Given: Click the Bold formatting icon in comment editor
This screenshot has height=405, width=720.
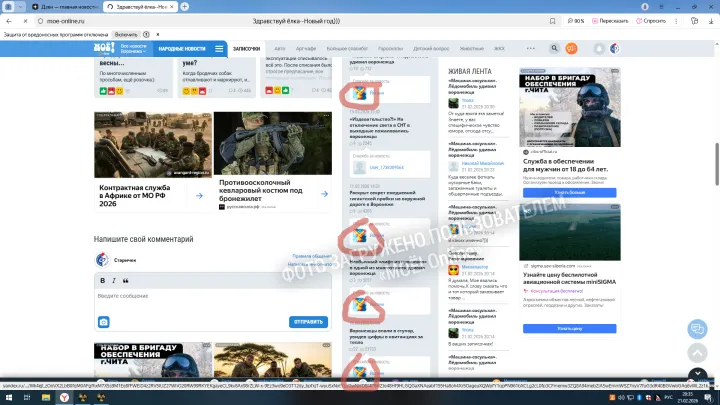Looking at the screenshot, I should point(101,281).
